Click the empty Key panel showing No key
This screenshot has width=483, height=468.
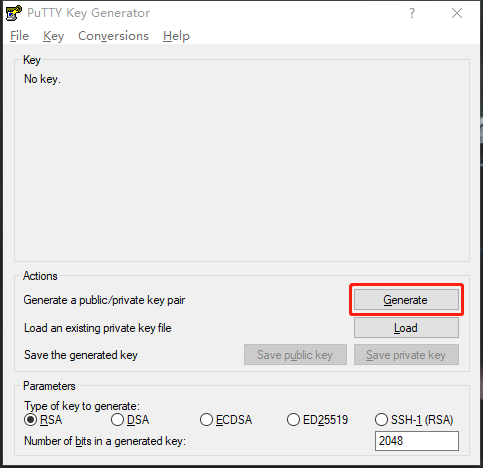(x=242, y=161)
